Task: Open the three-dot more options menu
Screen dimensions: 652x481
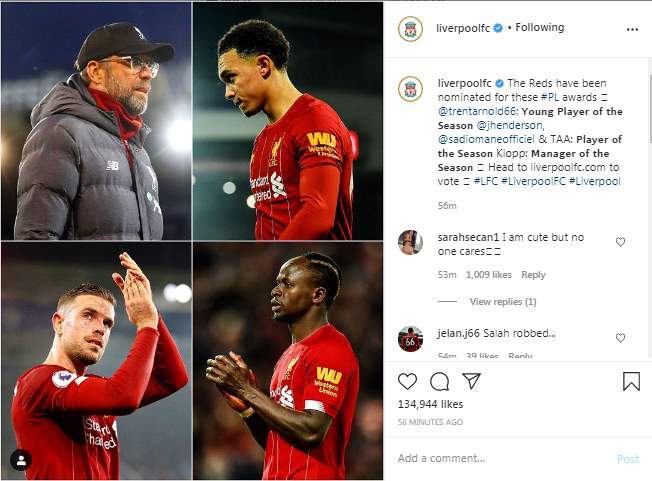Action: 632,29
